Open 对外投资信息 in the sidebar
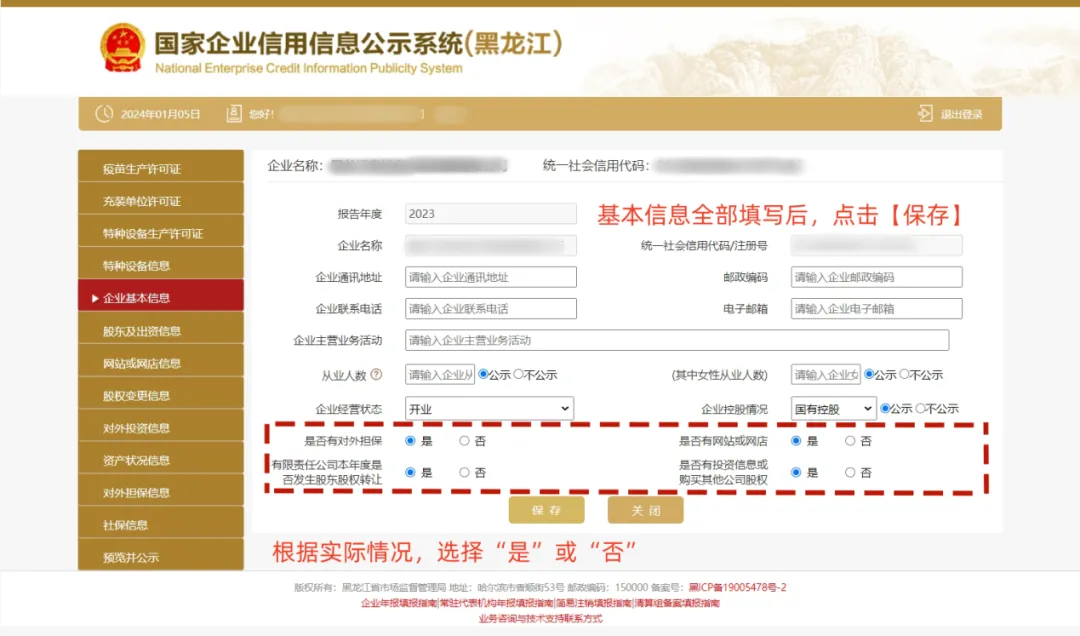1080x636 pixels. click(x=161, y=428)
